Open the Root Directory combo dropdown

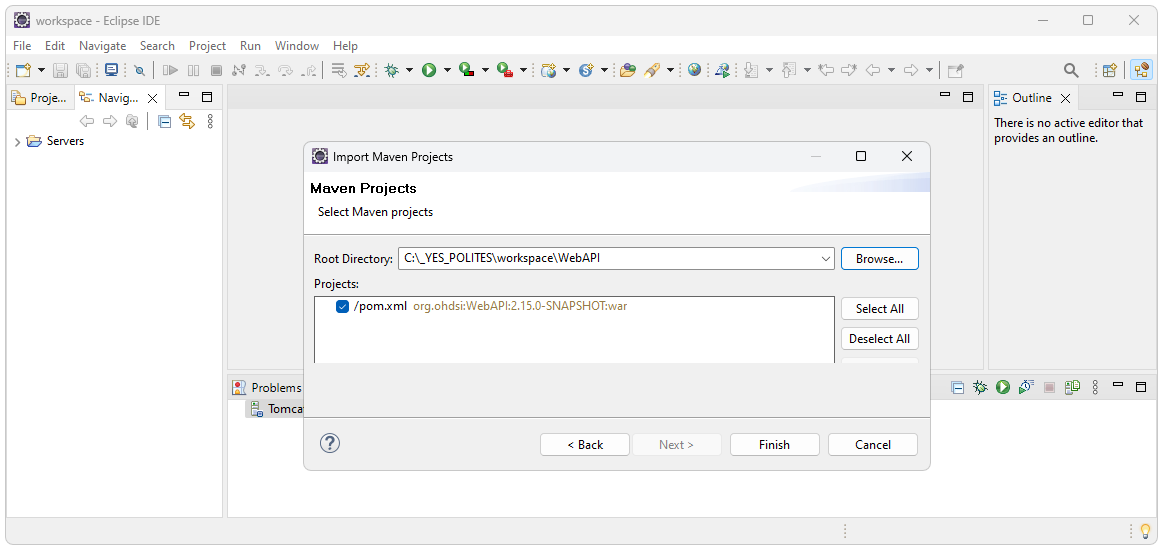tap(826, 258)
